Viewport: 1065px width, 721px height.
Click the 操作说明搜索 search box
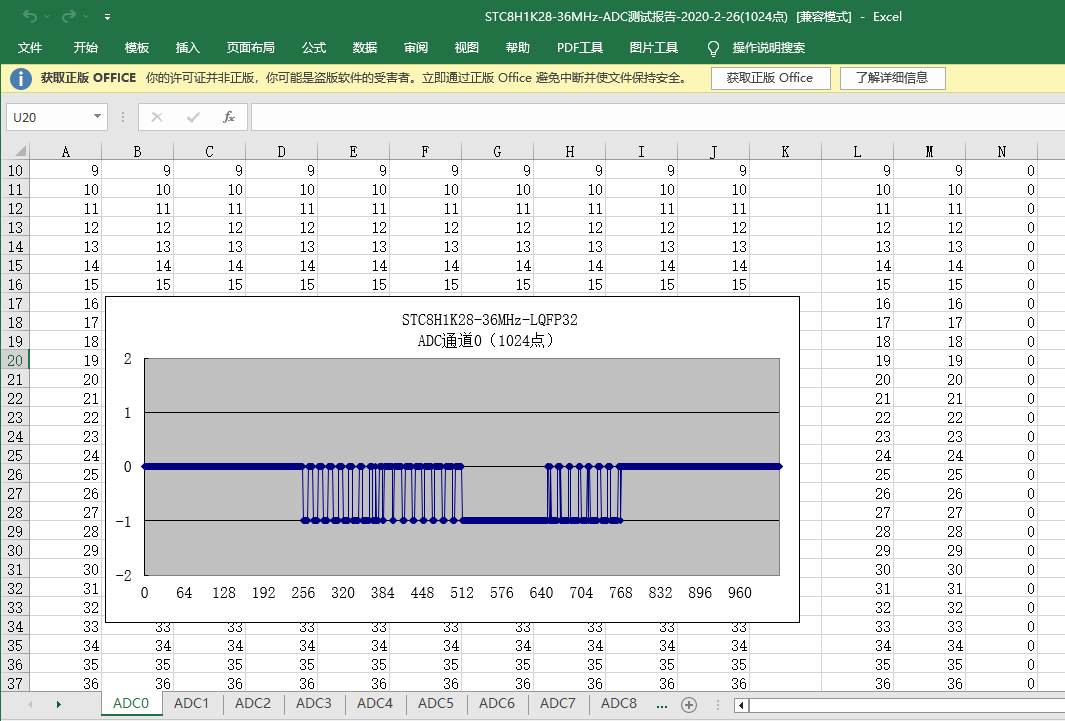(769, 48)
